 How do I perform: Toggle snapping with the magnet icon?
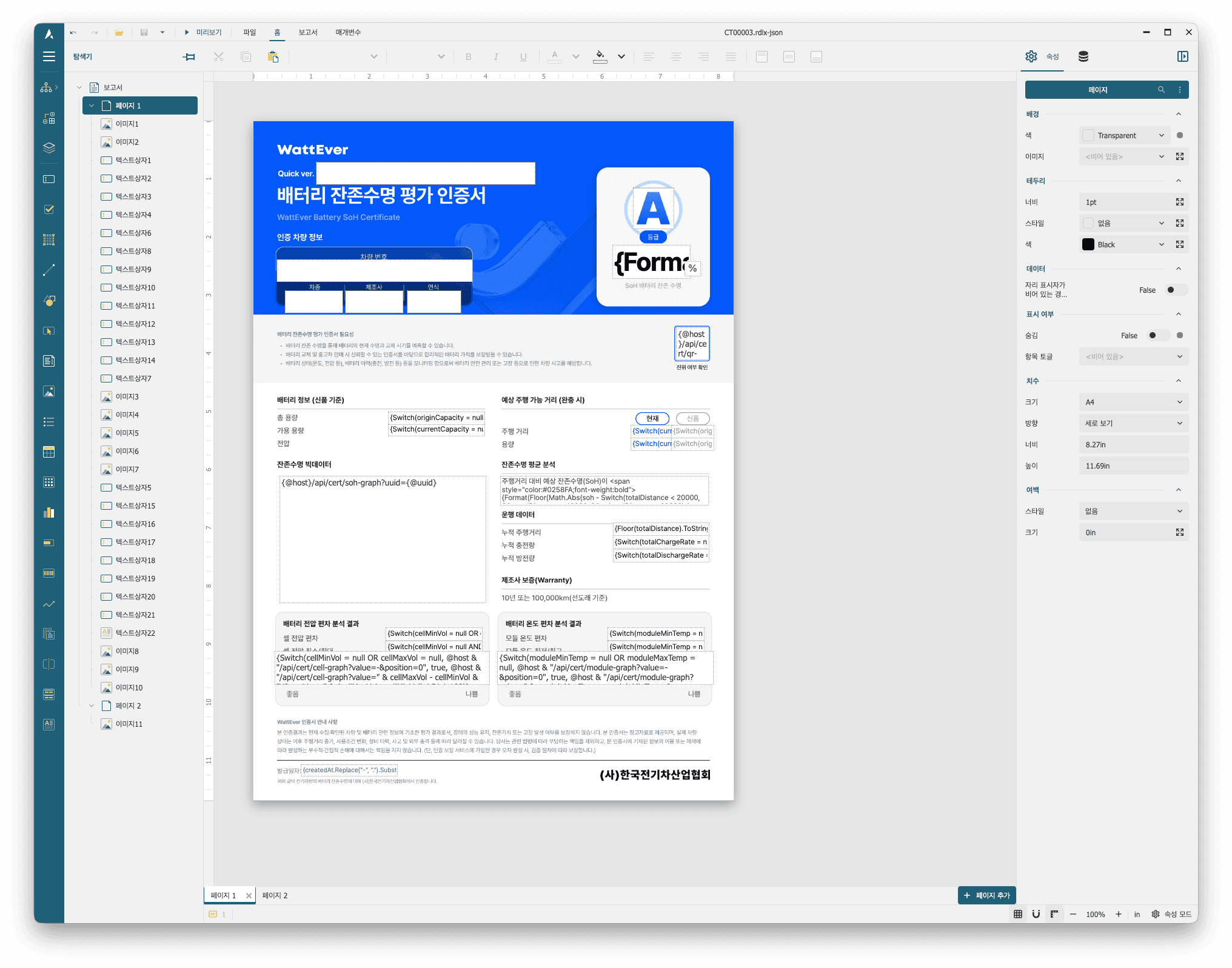point(1036,914)
